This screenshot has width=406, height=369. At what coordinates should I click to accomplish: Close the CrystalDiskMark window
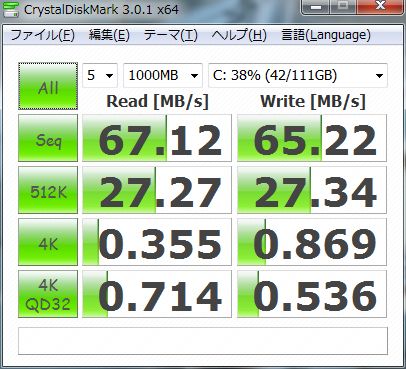coord(380,7)
